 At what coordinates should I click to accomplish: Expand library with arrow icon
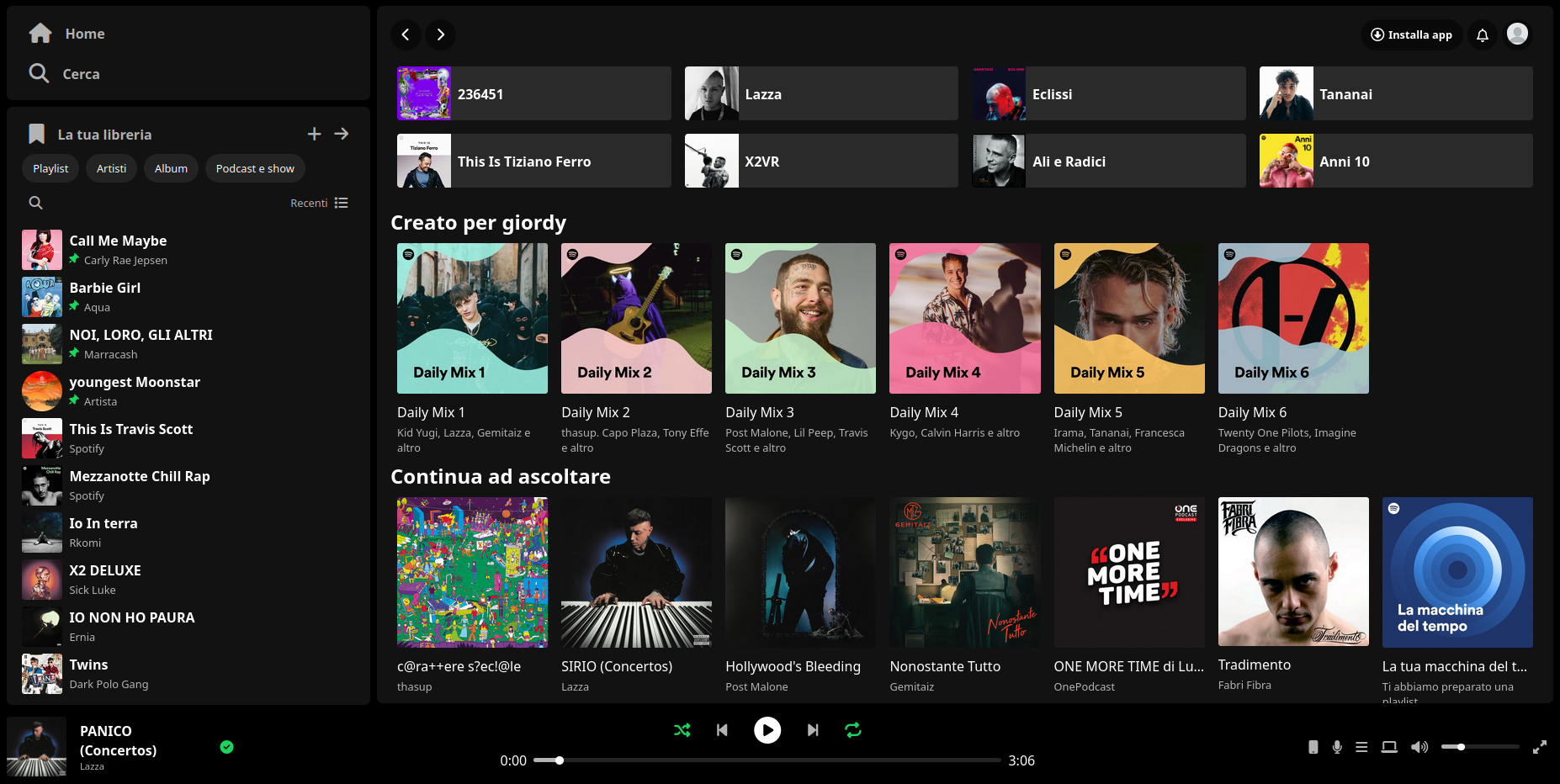[341, 134]
